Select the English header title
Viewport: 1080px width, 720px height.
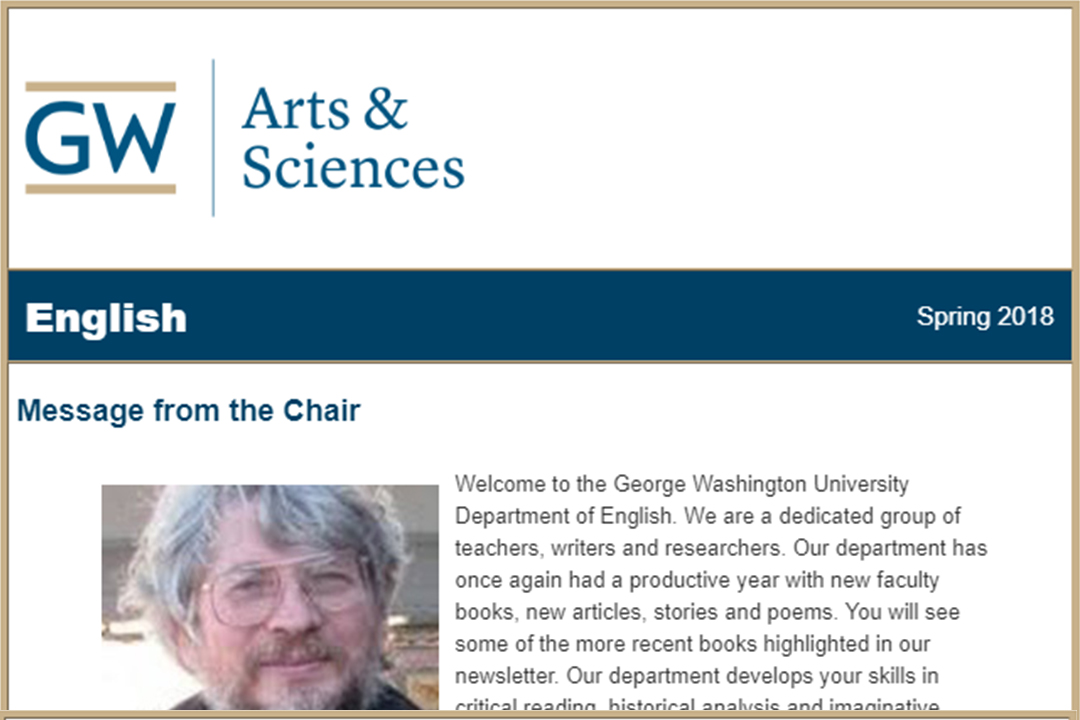coord(106,318)
